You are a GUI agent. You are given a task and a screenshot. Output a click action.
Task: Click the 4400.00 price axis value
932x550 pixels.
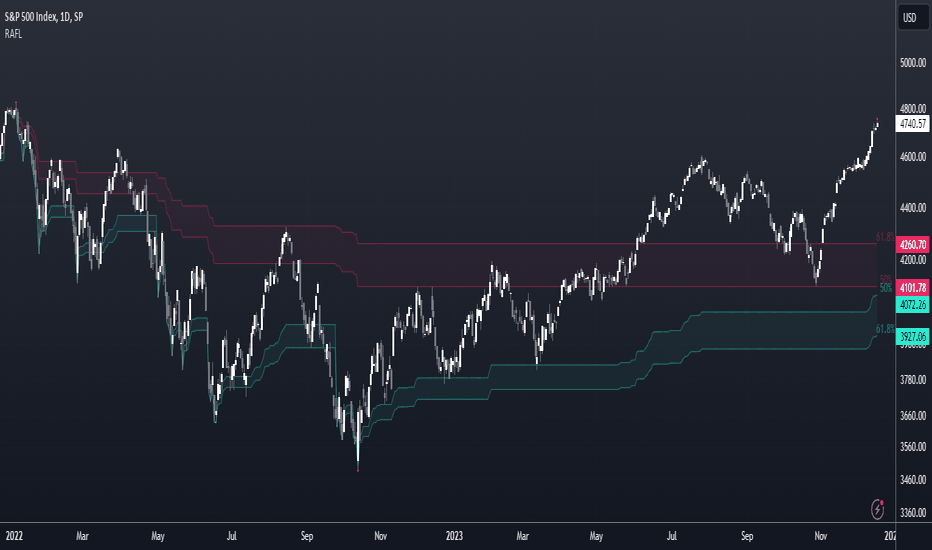913,208
